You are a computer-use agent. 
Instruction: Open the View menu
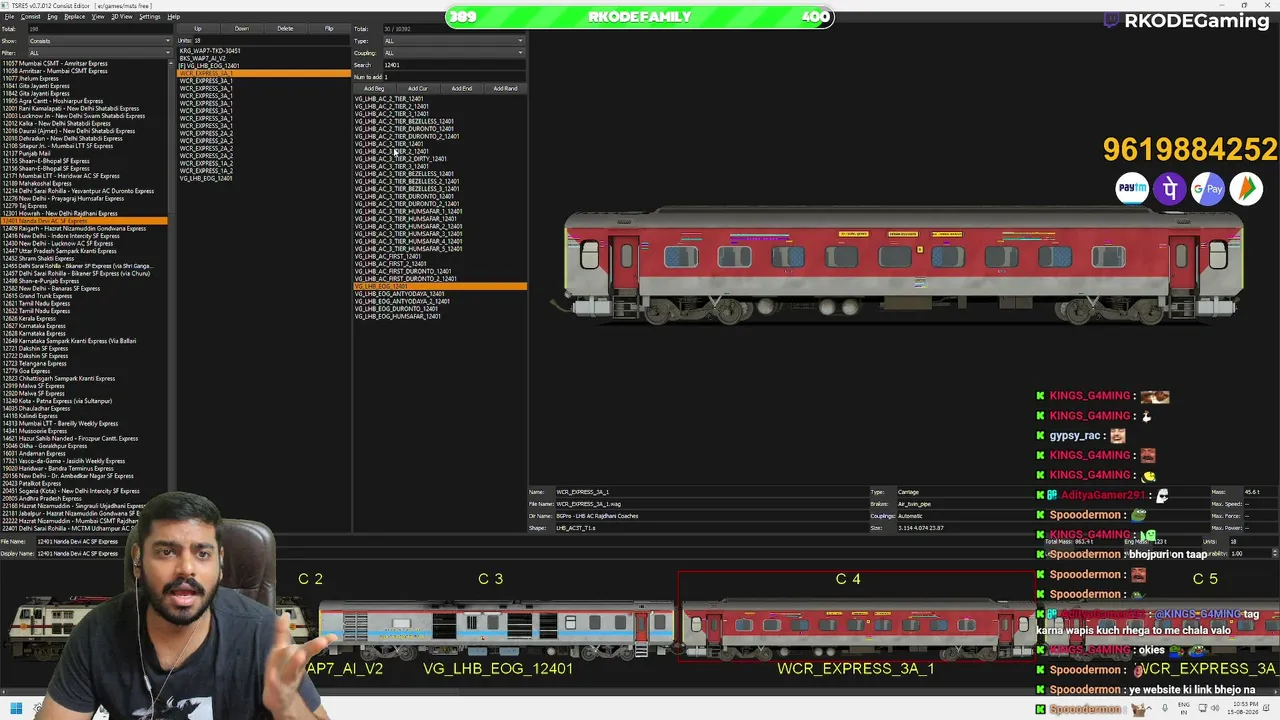[x=98, y=17]
